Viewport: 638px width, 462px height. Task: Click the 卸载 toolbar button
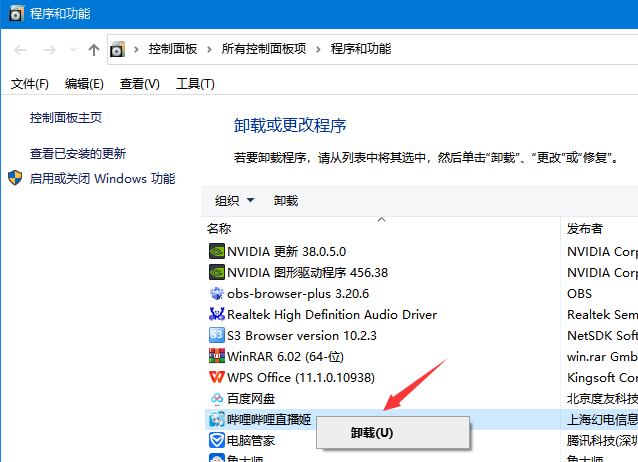tap(286, 200)
